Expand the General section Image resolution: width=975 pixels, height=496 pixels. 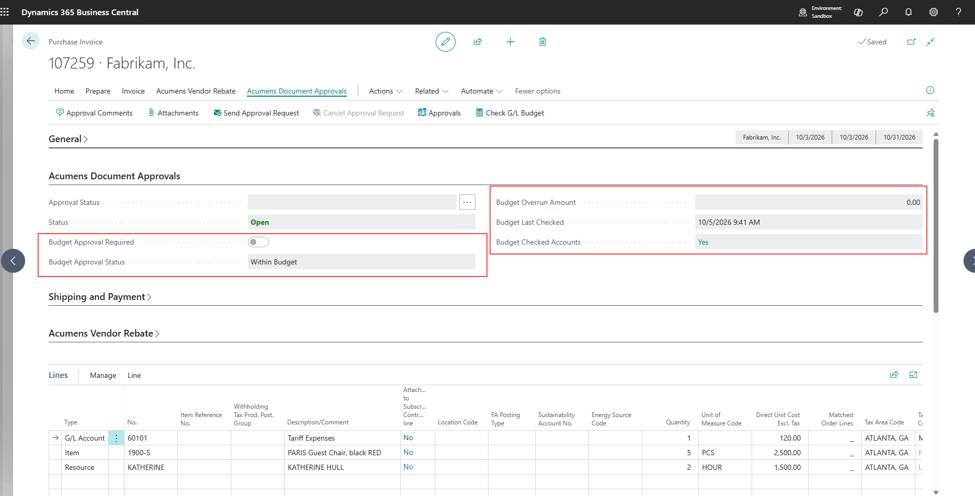point(68,139)
